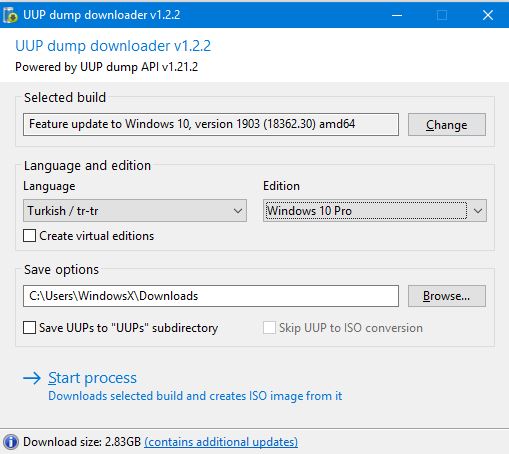
Task: Expand the Edition dropdown arrow
Action: [478, 211]
